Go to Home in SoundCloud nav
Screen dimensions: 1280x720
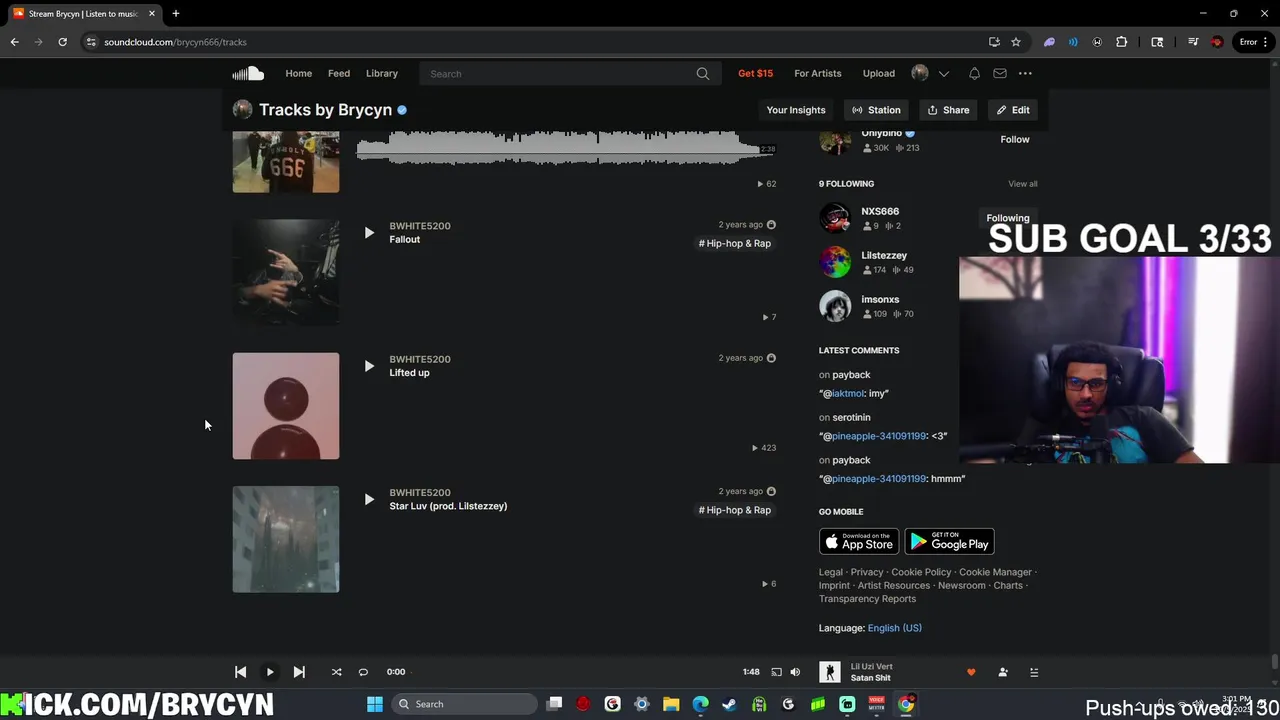tap(298, 73)
